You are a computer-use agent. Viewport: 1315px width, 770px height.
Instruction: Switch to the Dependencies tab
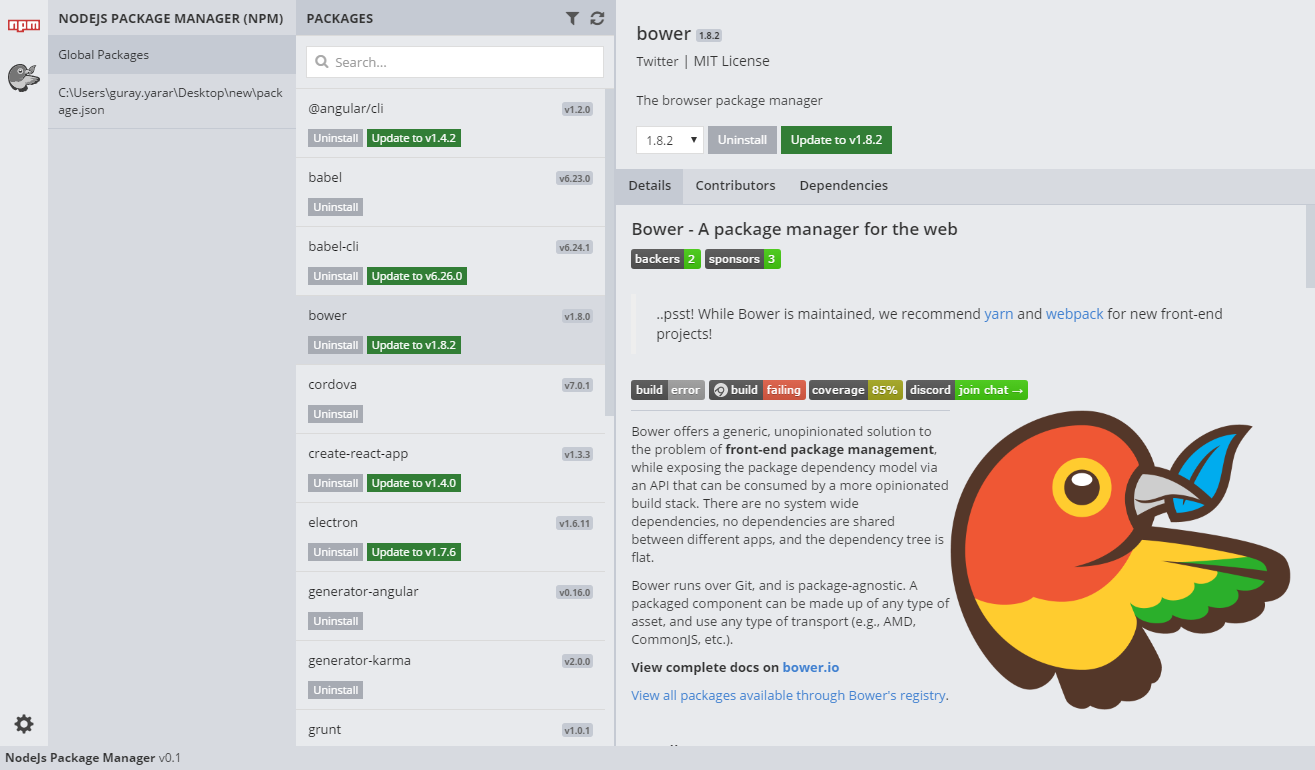[843, 186]
